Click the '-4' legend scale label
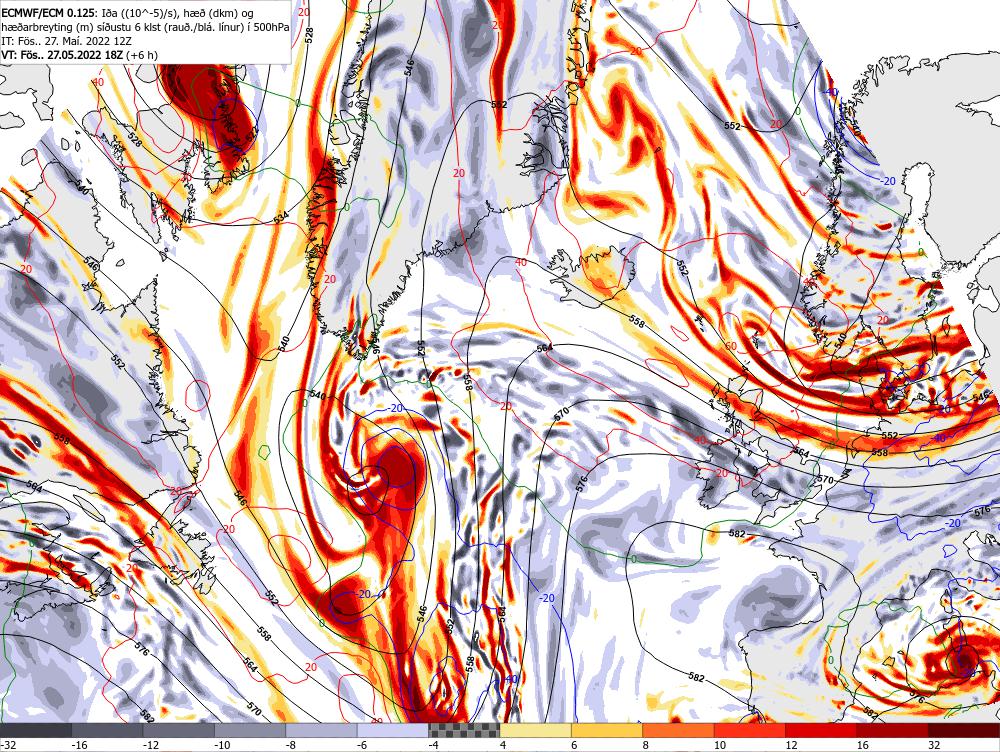The width and height of the screenshot is (1000, 752). [x=434, y=745]
